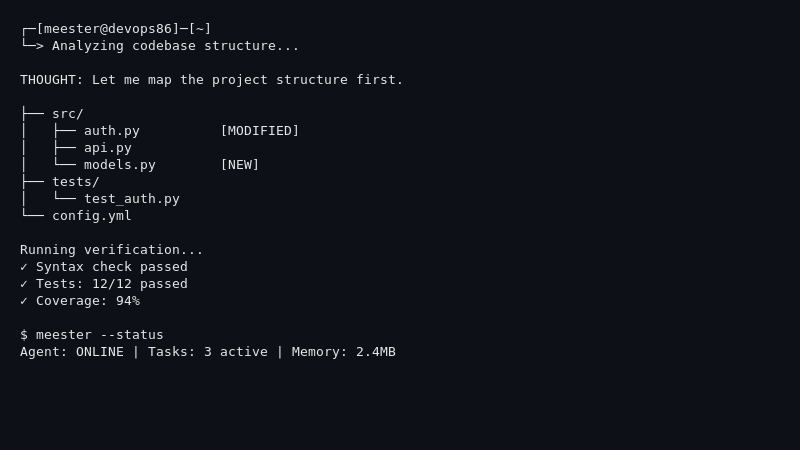Select the src/ folder in tree
The height and width of the screenshot is (450, 800).
(x=68, y=114)
